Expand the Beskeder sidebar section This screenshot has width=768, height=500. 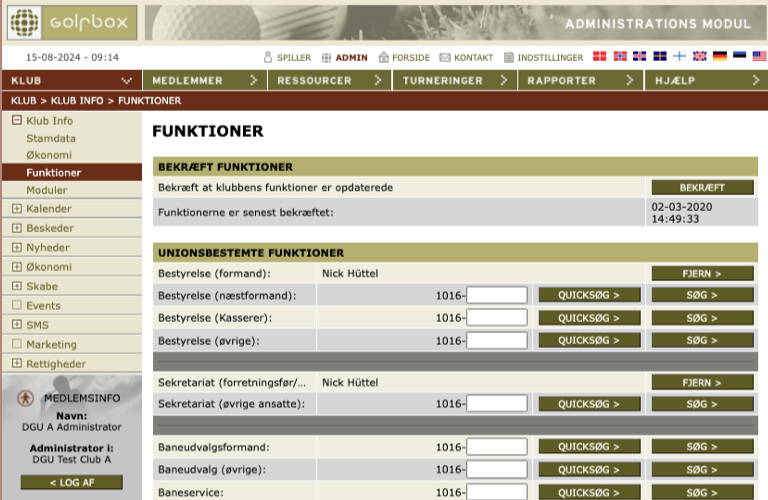[17, 228]
